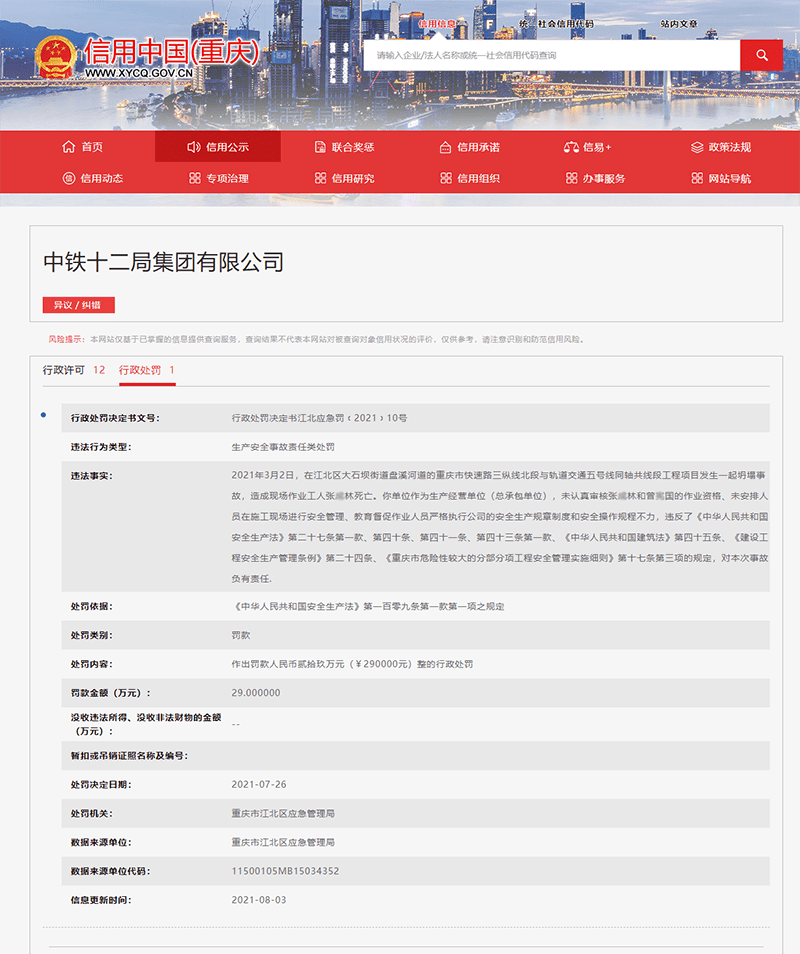This screenshot has width=800, height=954.
Task: Click the company title 中铁十二局集团有限公司
Action: point(164,262)
